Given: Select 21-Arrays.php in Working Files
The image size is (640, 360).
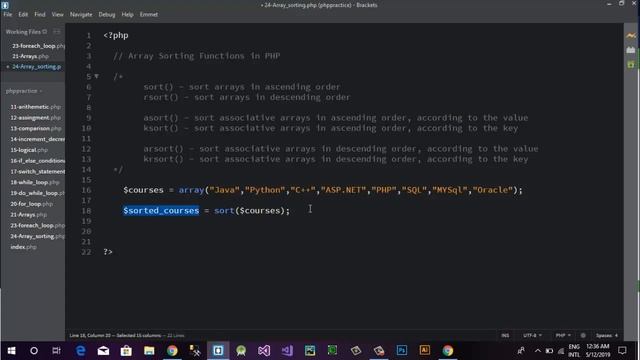Looking at the screenshot, I should [30, 56].
